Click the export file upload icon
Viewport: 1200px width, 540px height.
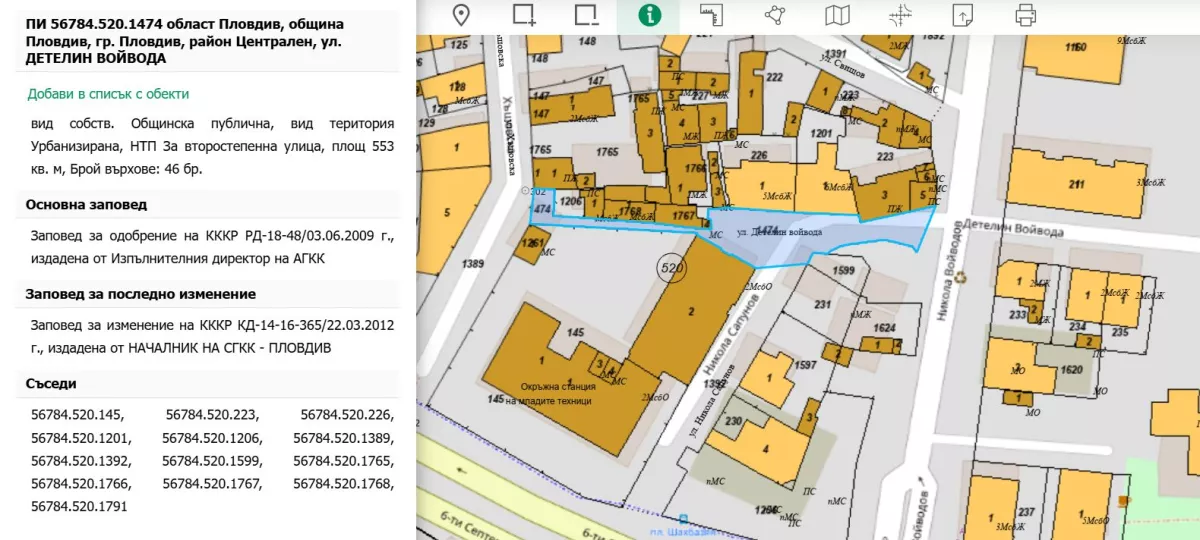[962, 15]
